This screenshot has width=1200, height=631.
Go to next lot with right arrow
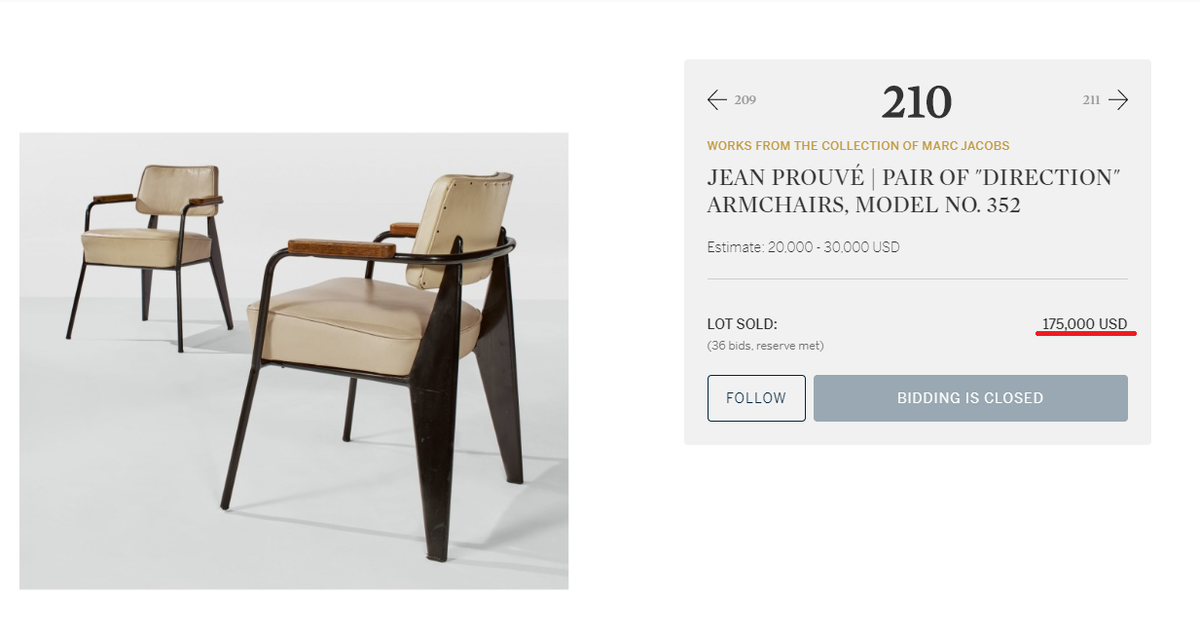click(1118, 99)
